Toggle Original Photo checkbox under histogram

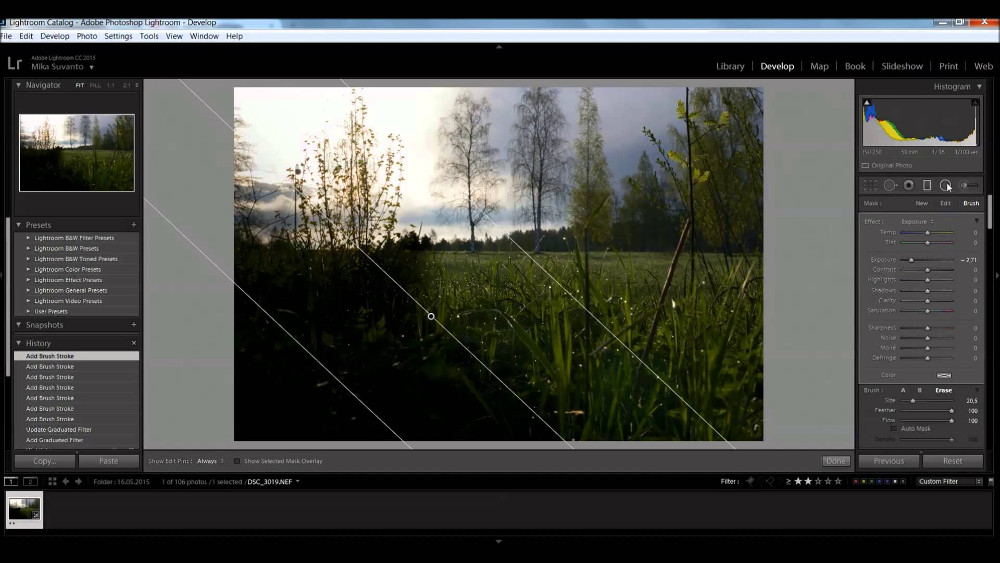coord(865,165)
